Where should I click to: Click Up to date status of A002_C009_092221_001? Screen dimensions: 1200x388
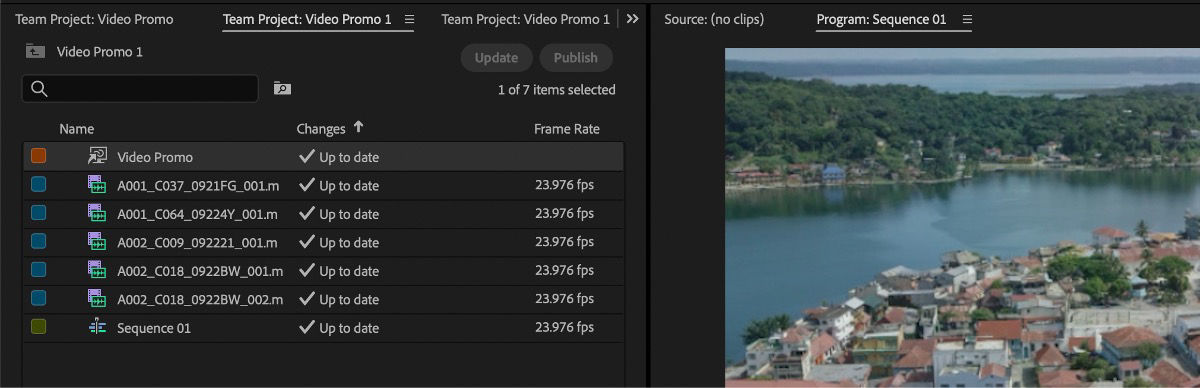tap(339, 242)
